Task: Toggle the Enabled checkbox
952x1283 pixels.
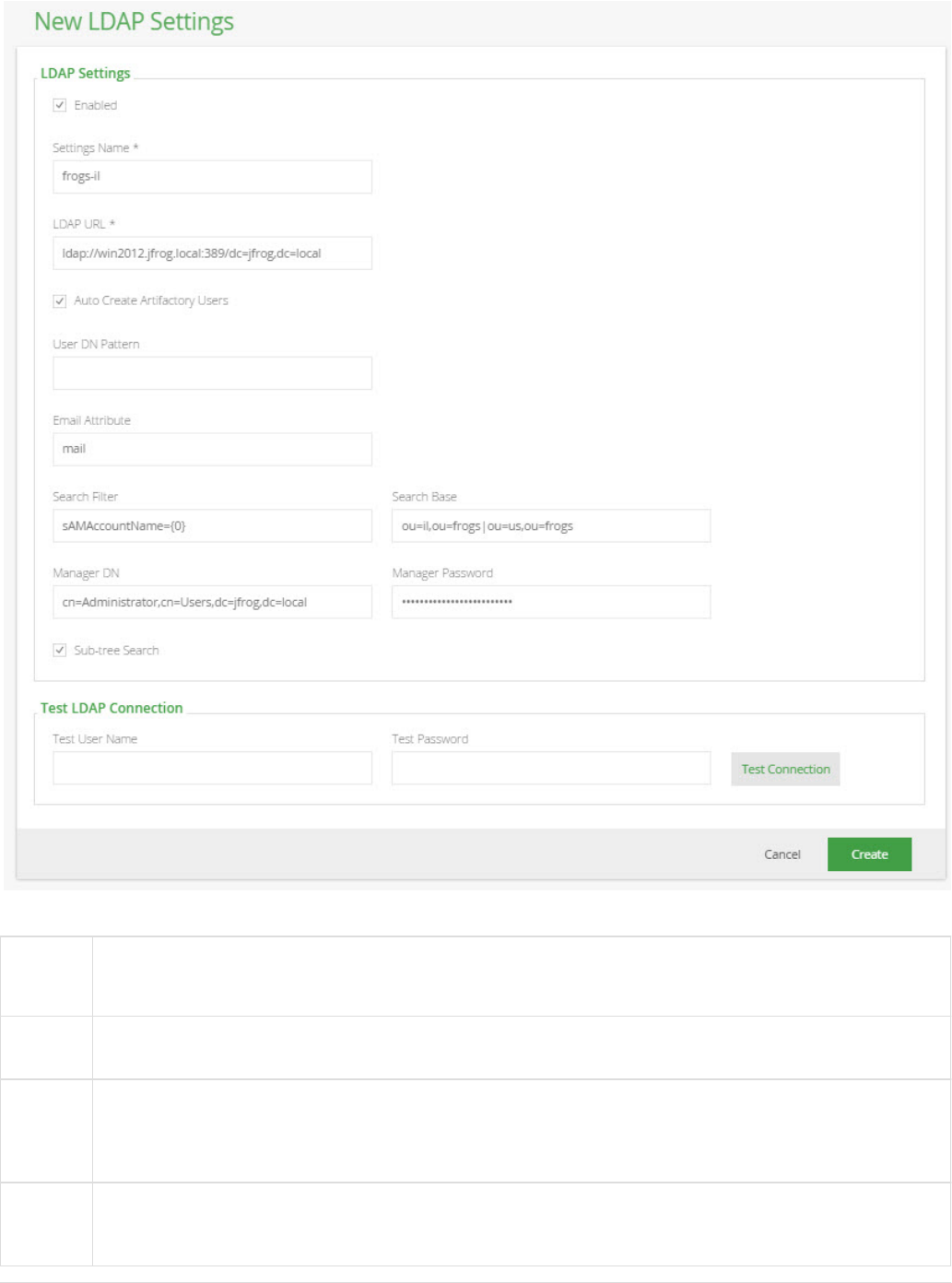Action: 60,105
